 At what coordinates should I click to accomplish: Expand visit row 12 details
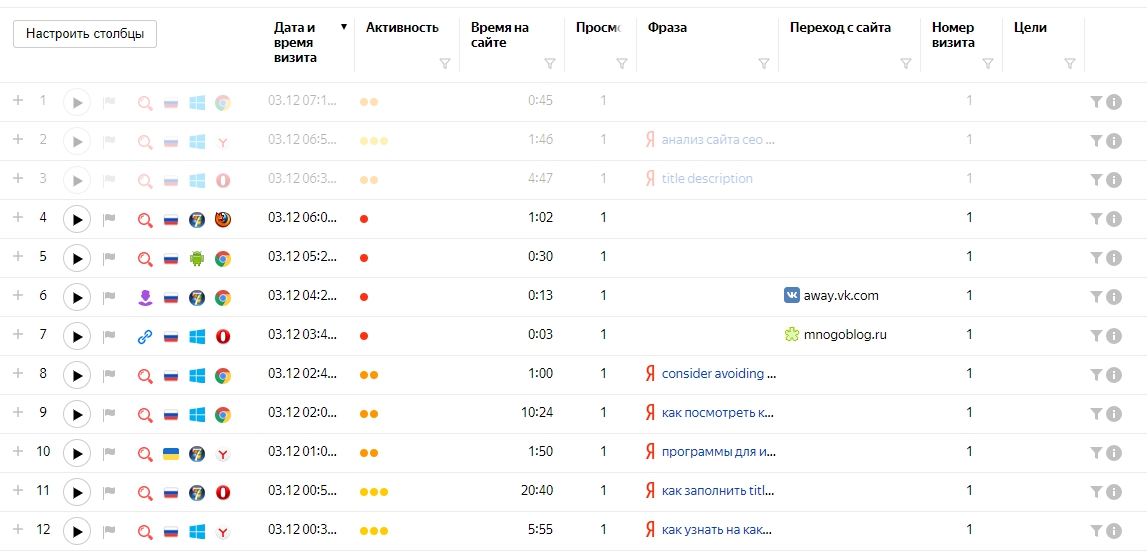18,530
